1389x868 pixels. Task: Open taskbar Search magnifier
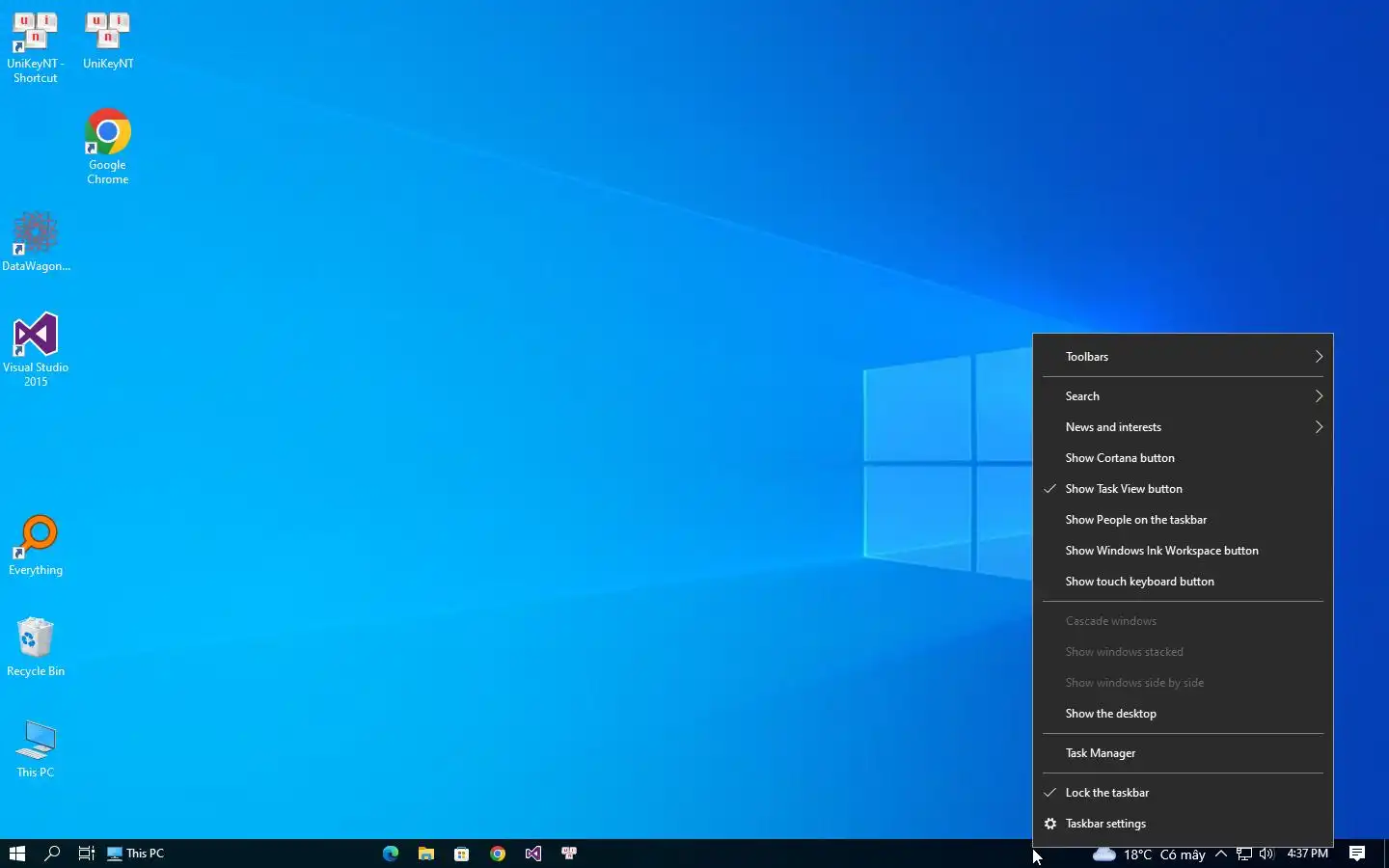point(52,854)
